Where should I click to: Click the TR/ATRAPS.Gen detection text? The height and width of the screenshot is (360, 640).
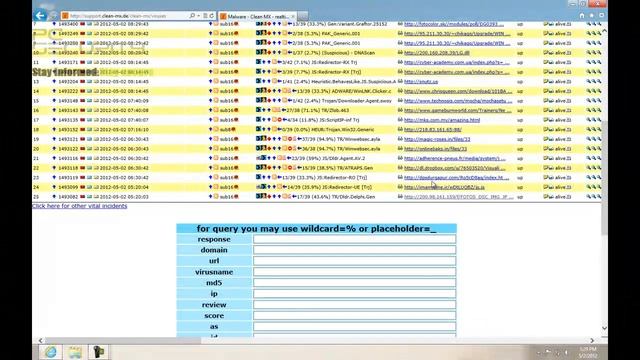coord(356,168)
